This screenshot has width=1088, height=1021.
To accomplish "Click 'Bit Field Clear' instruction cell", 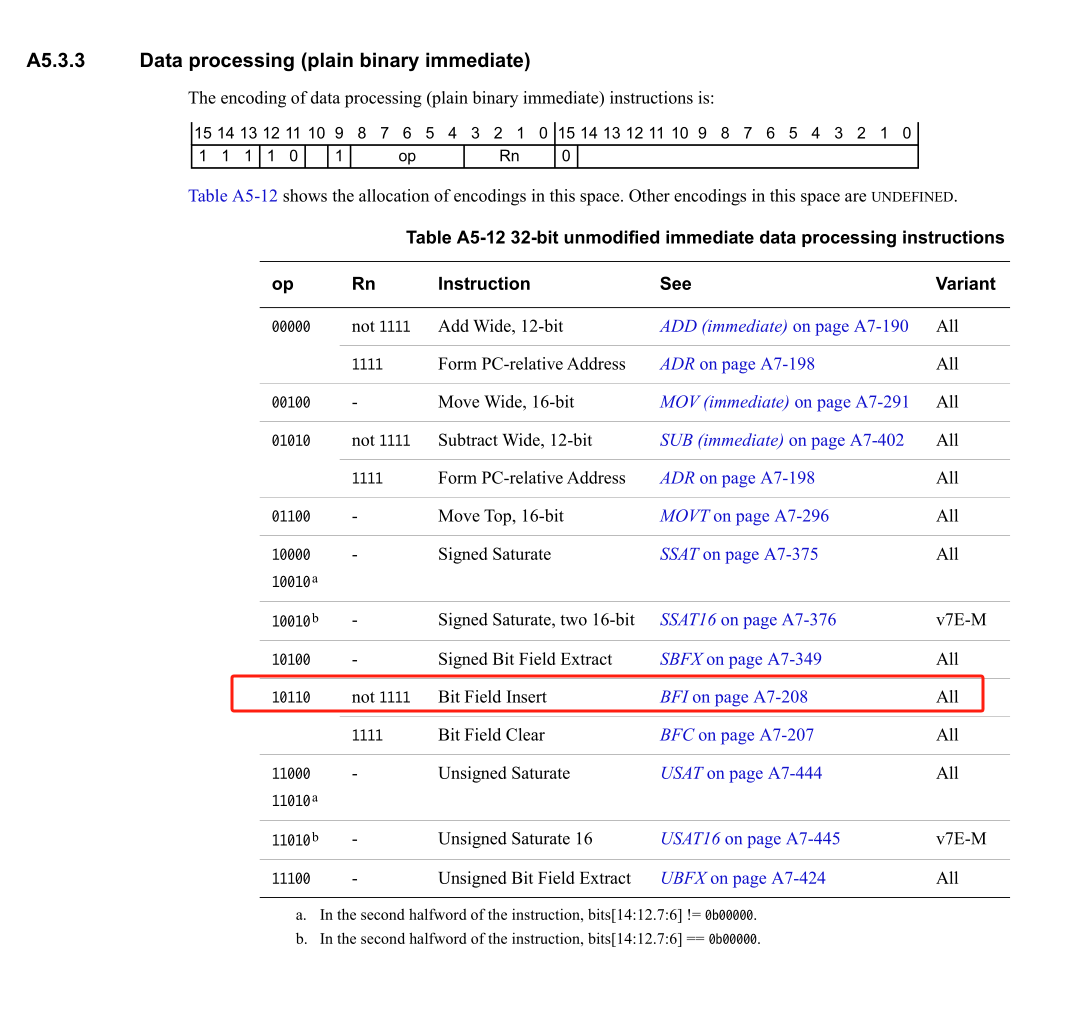I will [x=491, y=735].
